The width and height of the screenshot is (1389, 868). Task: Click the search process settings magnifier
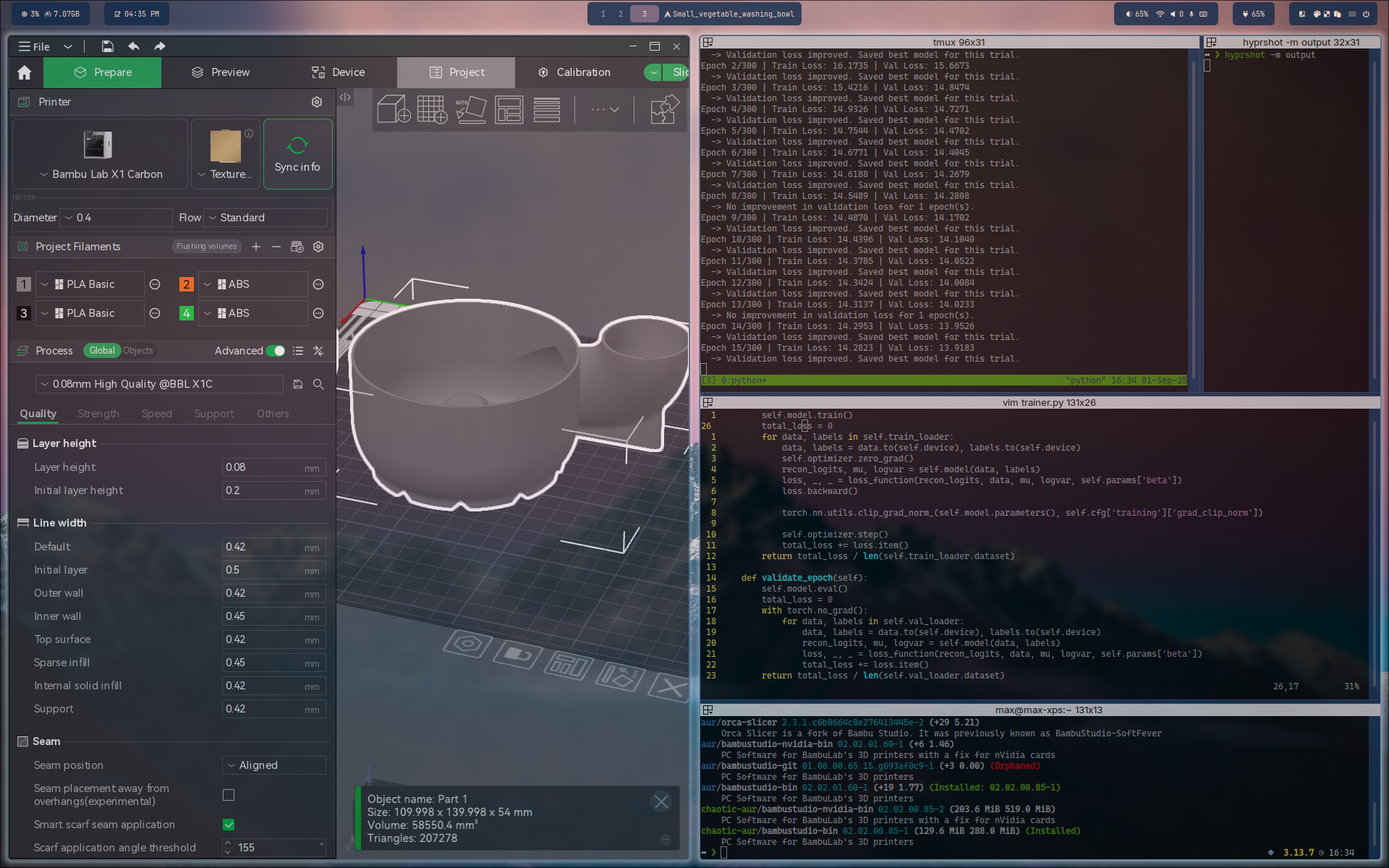click(x=318, y=384)
